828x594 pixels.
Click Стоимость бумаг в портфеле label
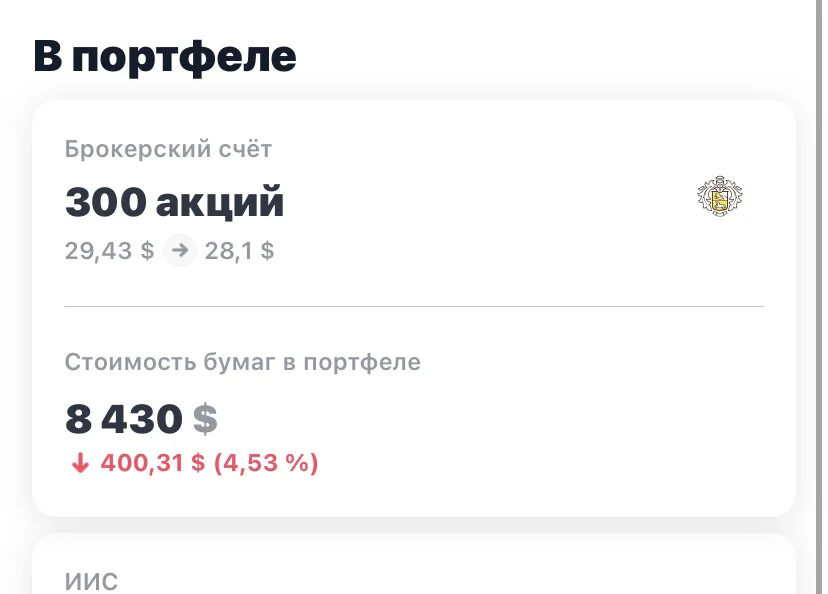coord(242,362)
